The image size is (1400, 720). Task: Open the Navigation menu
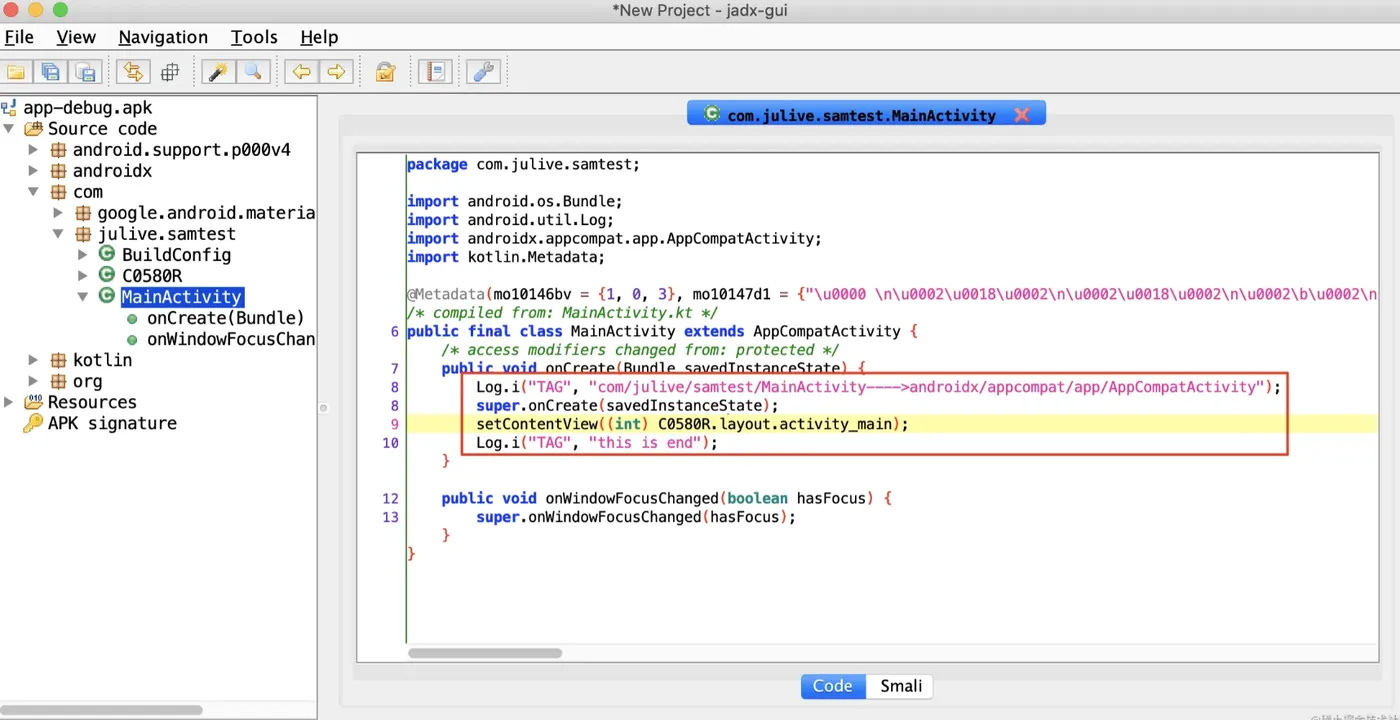click(x=163, y=37)
